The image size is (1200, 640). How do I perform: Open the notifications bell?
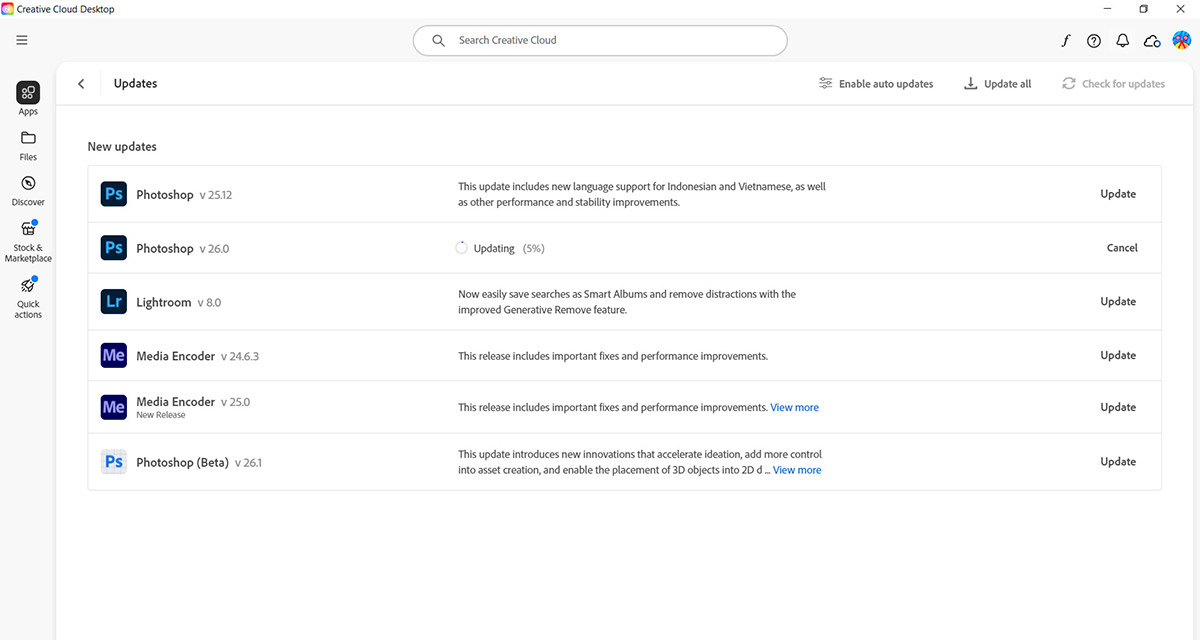[1123, 41]
